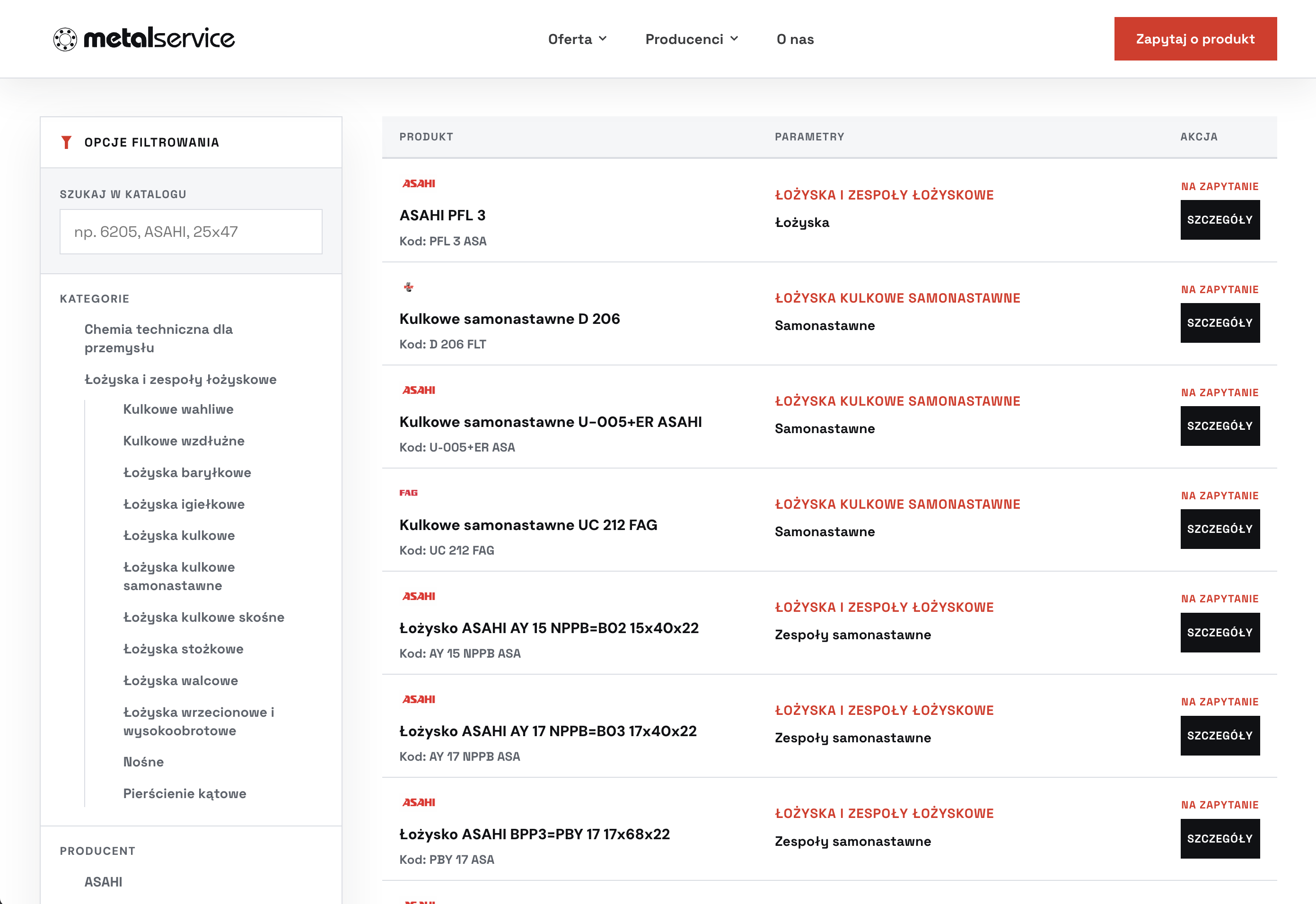Click the code text Kod: U-005+ER ASA
Screen dimensions: 1316x904
(x=457, y=447)
